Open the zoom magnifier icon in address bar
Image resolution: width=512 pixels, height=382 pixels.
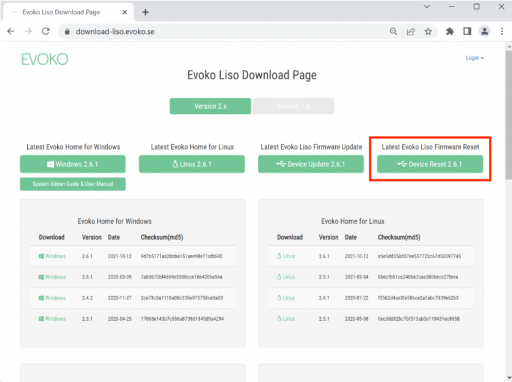pos(393,31)
